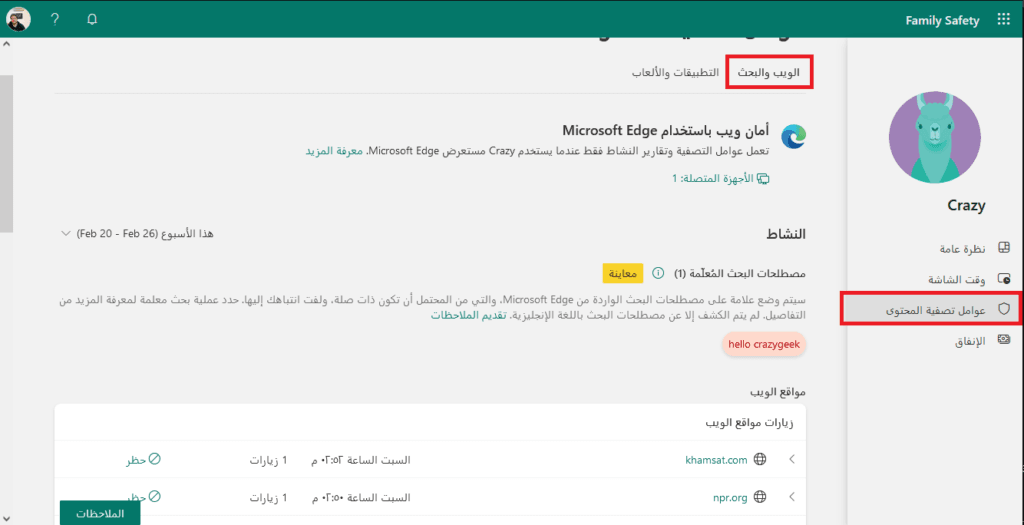Image resolution: width=1024 pixels, height=525 pixels.
Task: Open the معرفة المزيد link
Action: 334,151
